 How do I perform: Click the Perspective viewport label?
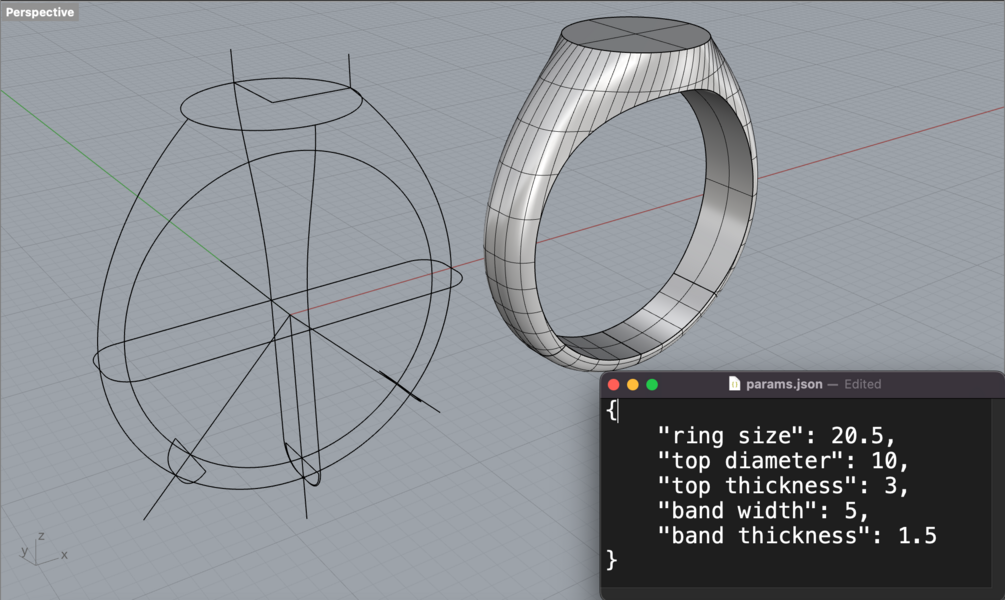(x=40, y=12)
